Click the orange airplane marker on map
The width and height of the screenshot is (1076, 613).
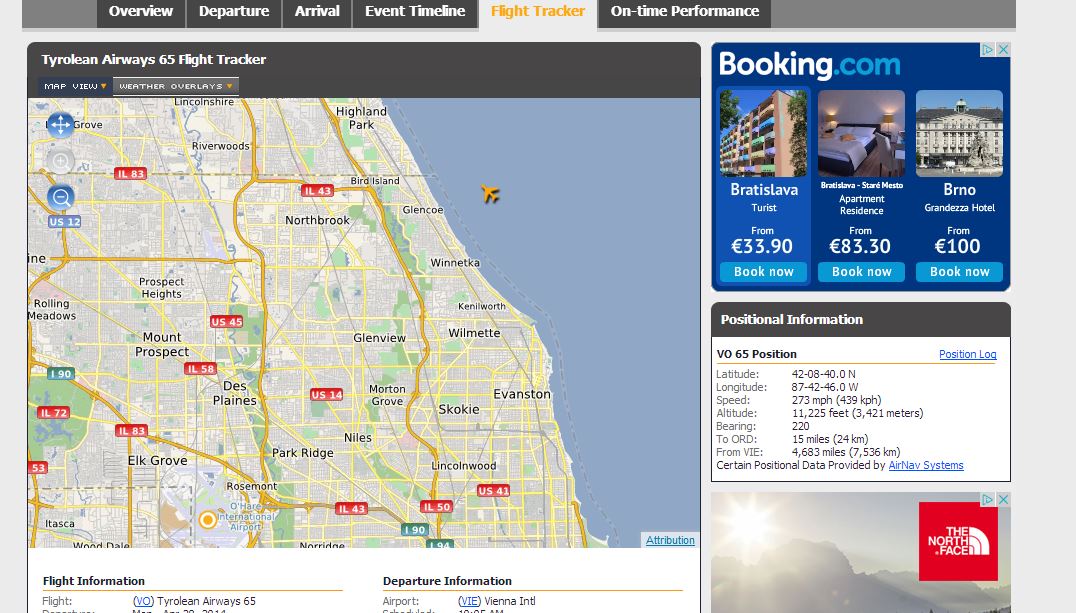coord(490,194)
